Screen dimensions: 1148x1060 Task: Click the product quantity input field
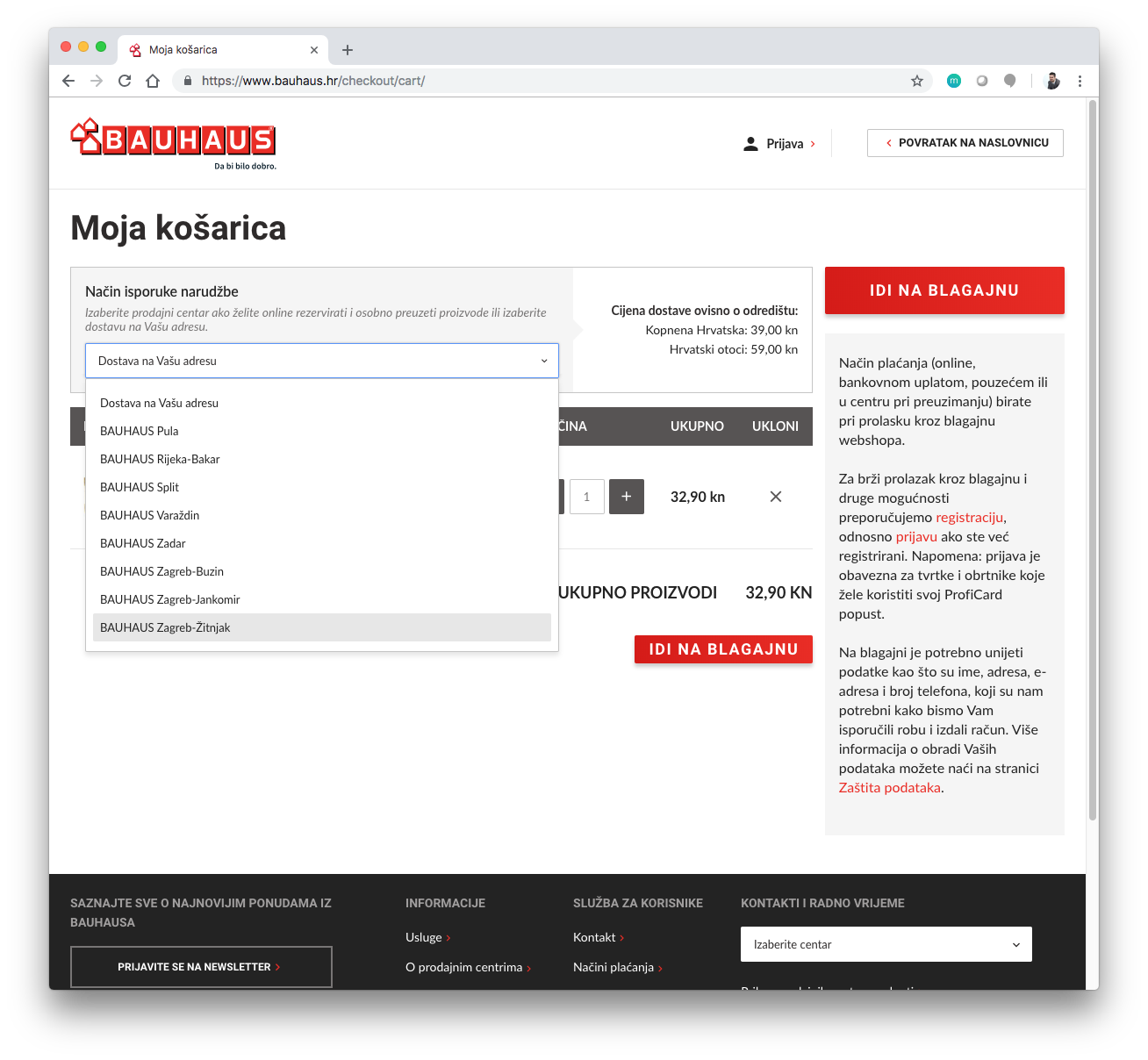point(586,497)
